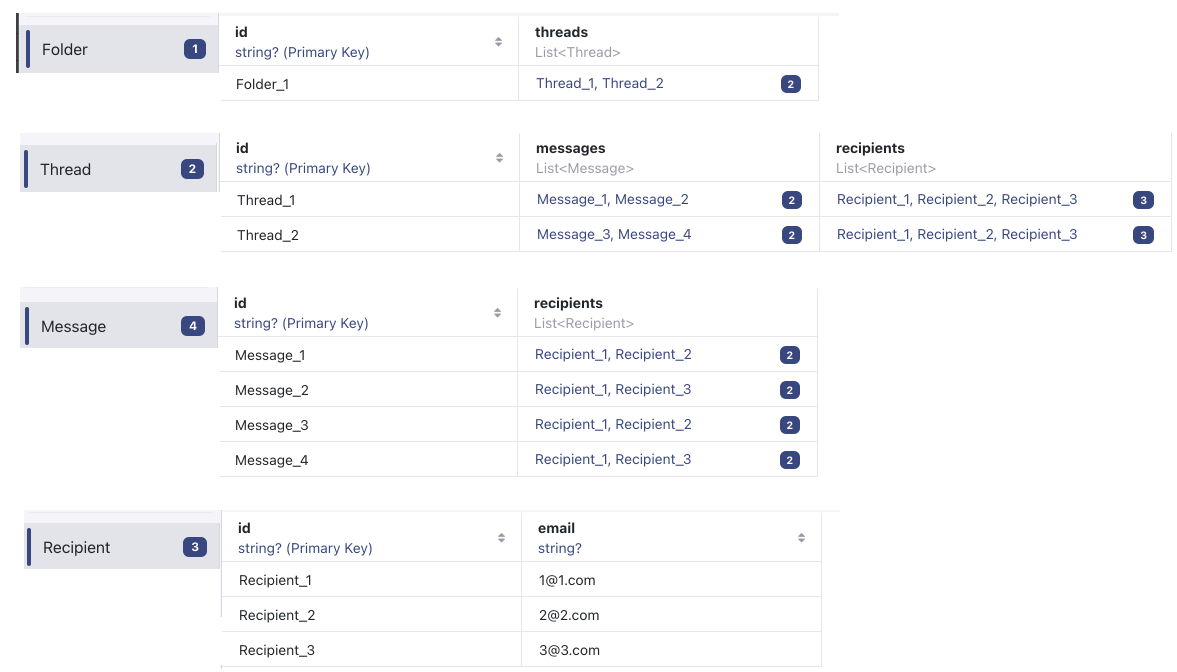Sort the Thread table by id

coord(497,157)
